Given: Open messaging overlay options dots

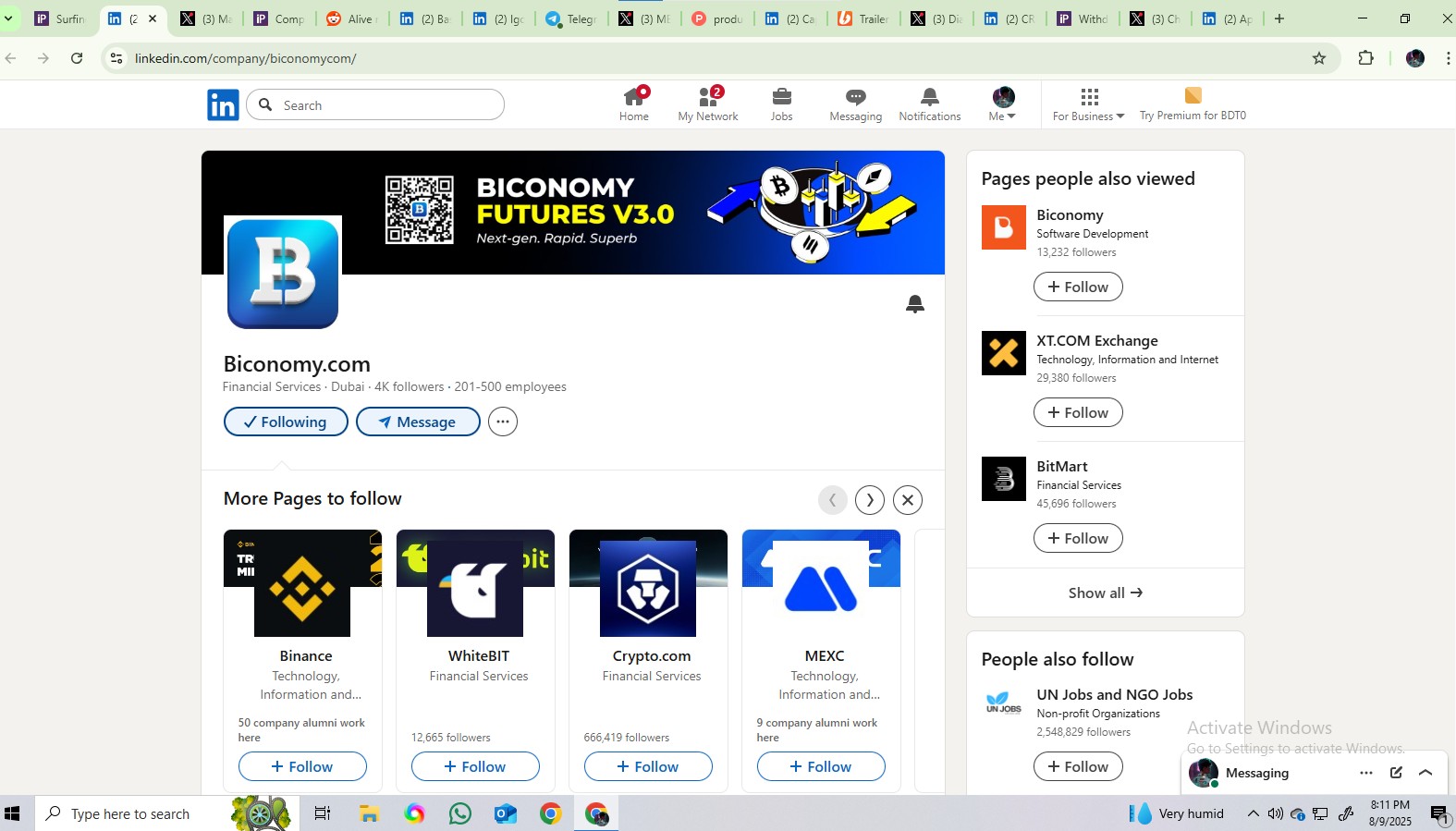Looking at the screenshot, I should (x=1366, y=773).
